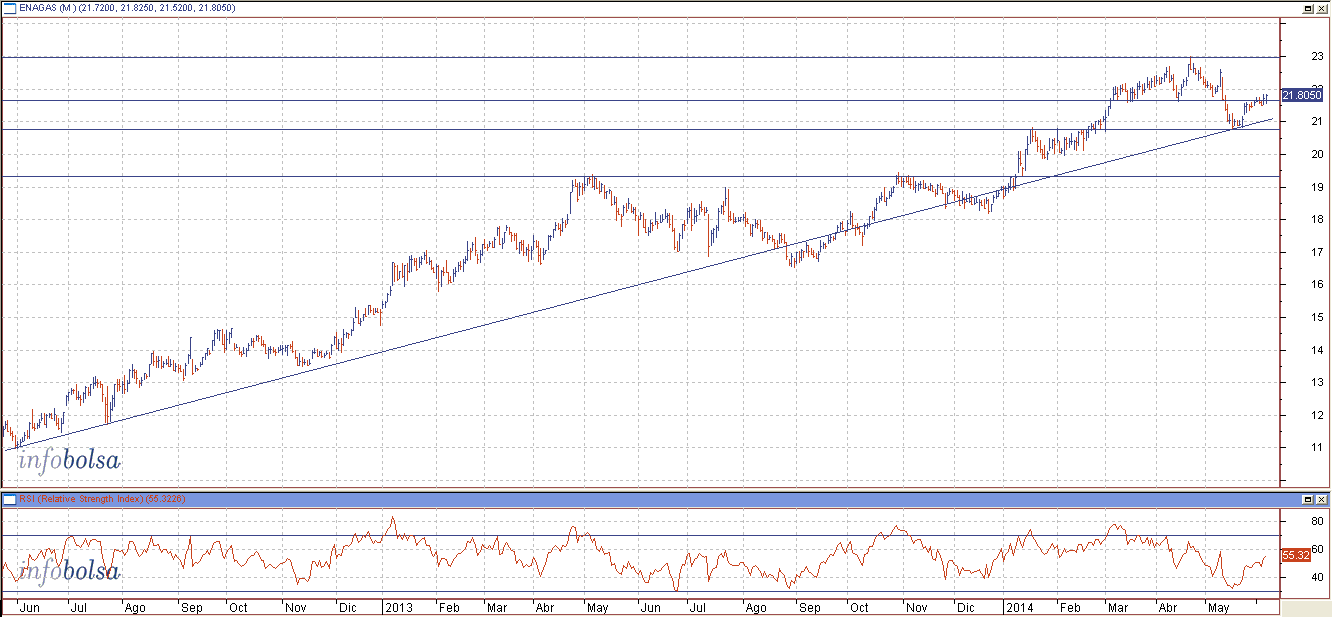This screenshot has height=617, width=1332.
Task: Click the infobolsa watermark in price chart
Action: coord(69,461)
